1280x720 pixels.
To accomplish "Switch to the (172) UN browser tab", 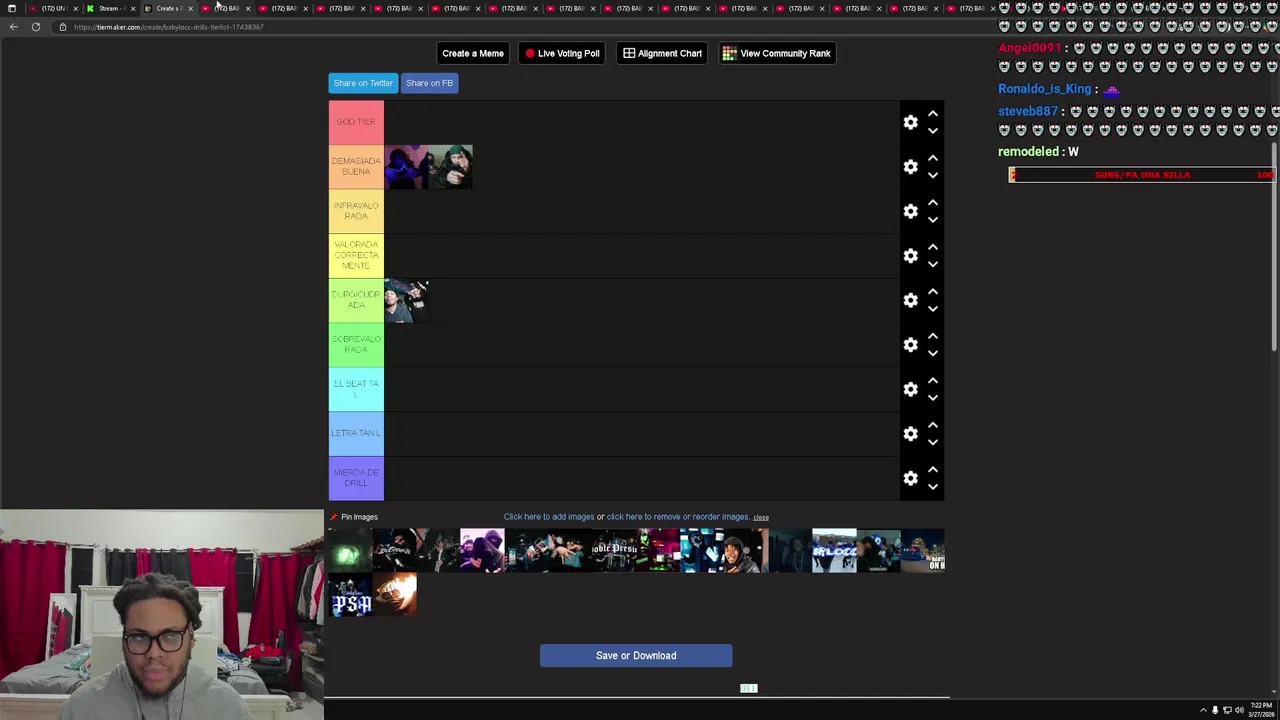I will (52, 8).
